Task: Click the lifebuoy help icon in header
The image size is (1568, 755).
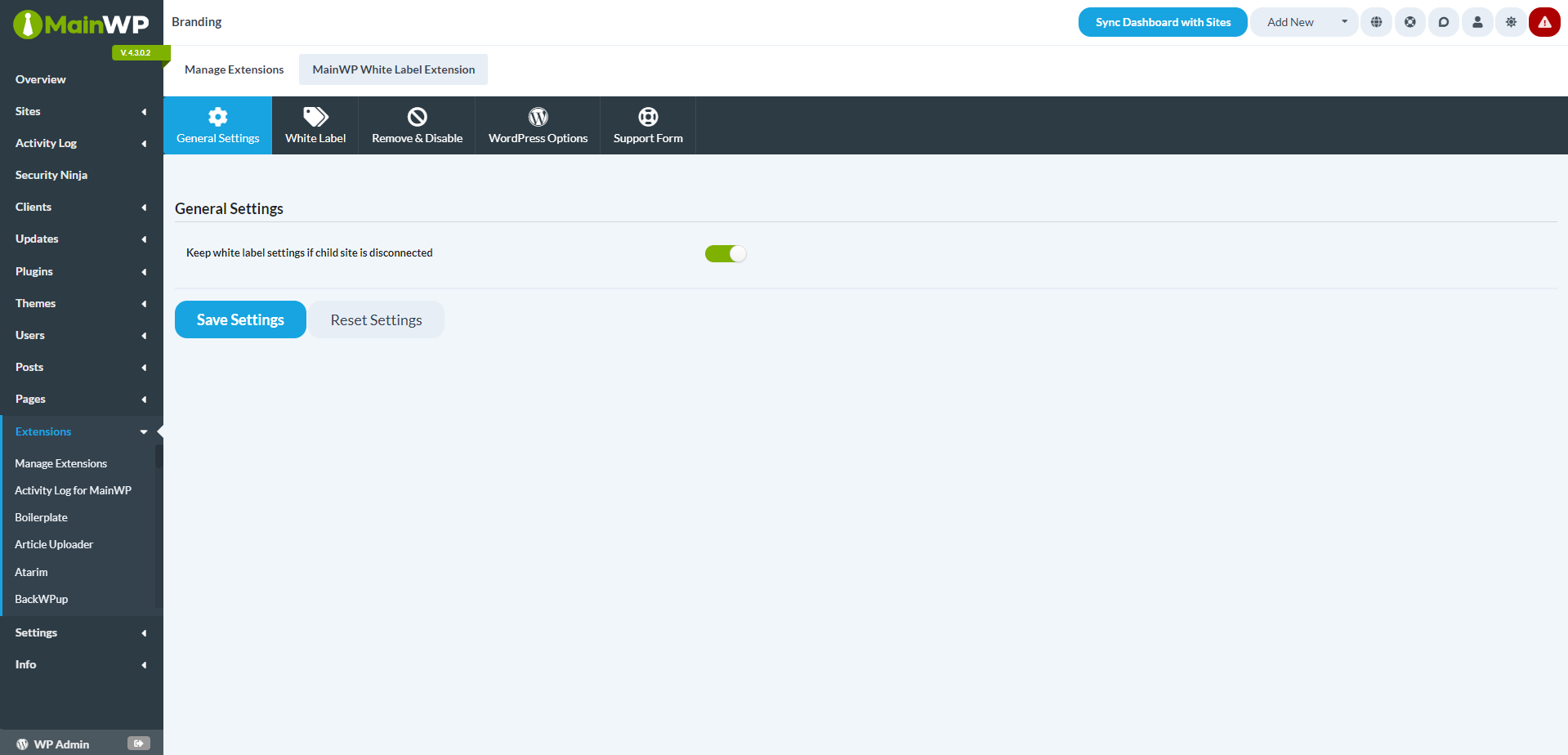Action: [1410, 22]
